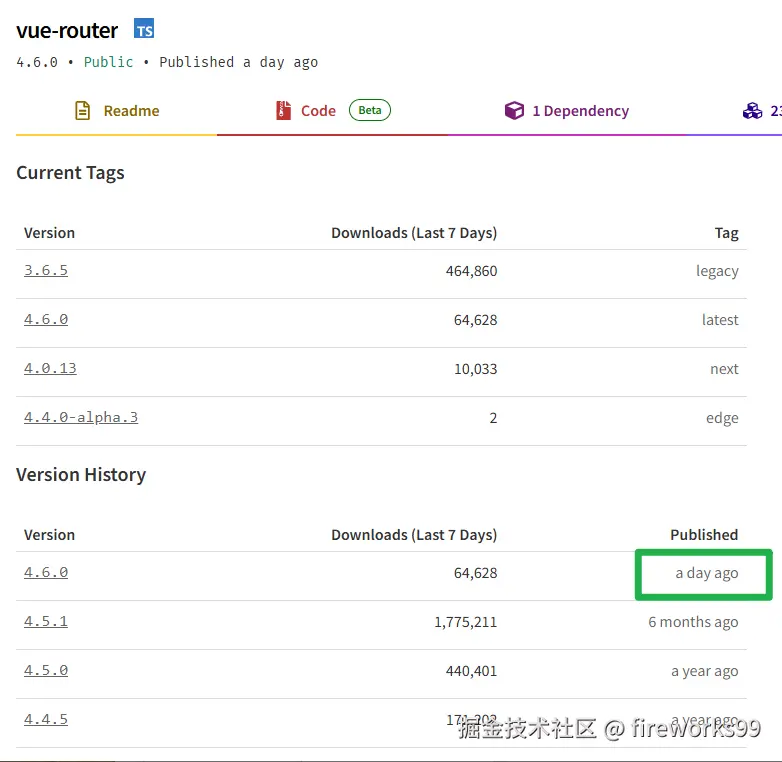
Task: Click '6 months ago' published cell
Action: [693, 622]
